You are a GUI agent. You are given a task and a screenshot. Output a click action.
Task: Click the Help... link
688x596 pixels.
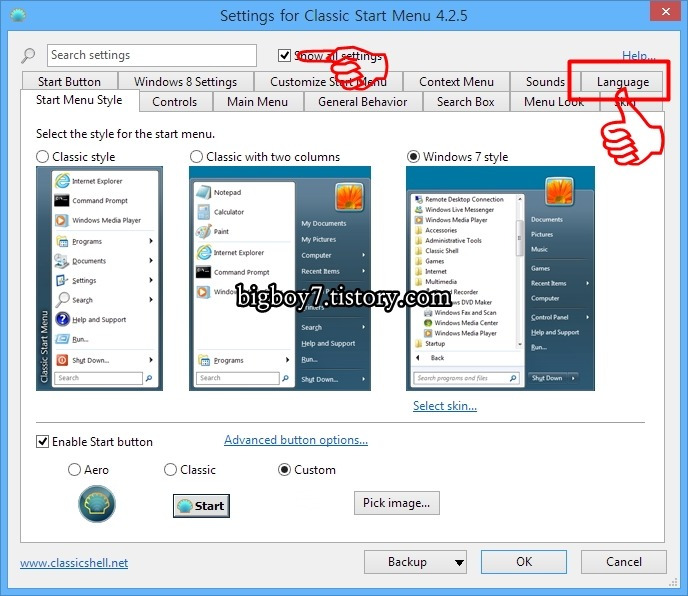tap(638, 55)
